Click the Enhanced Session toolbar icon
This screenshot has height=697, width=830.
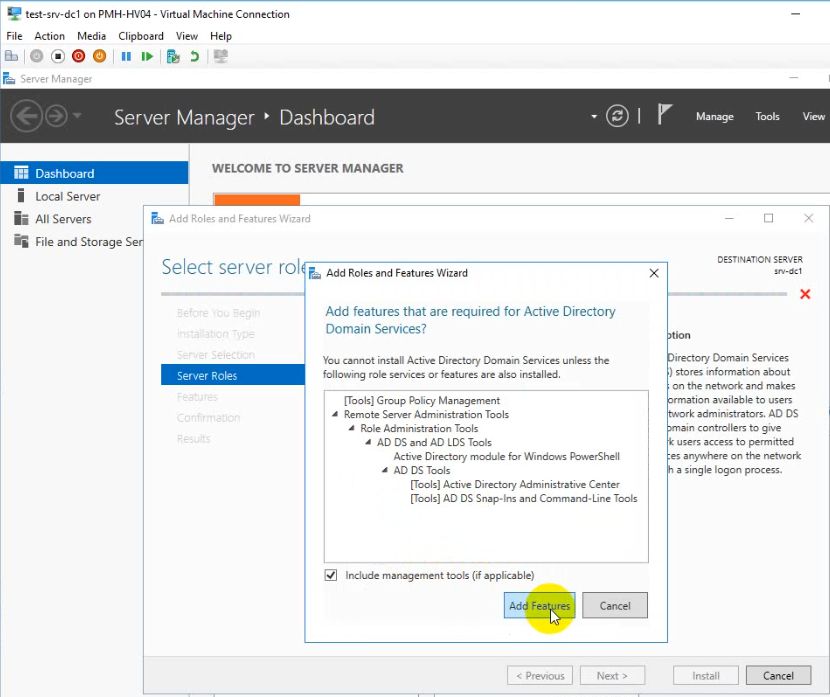click(221, 56)
